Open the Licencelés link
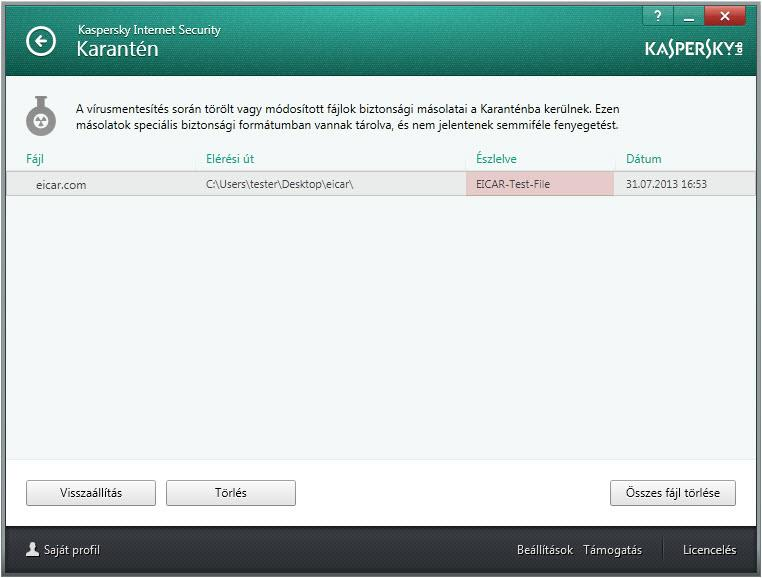 coord(710,550)
